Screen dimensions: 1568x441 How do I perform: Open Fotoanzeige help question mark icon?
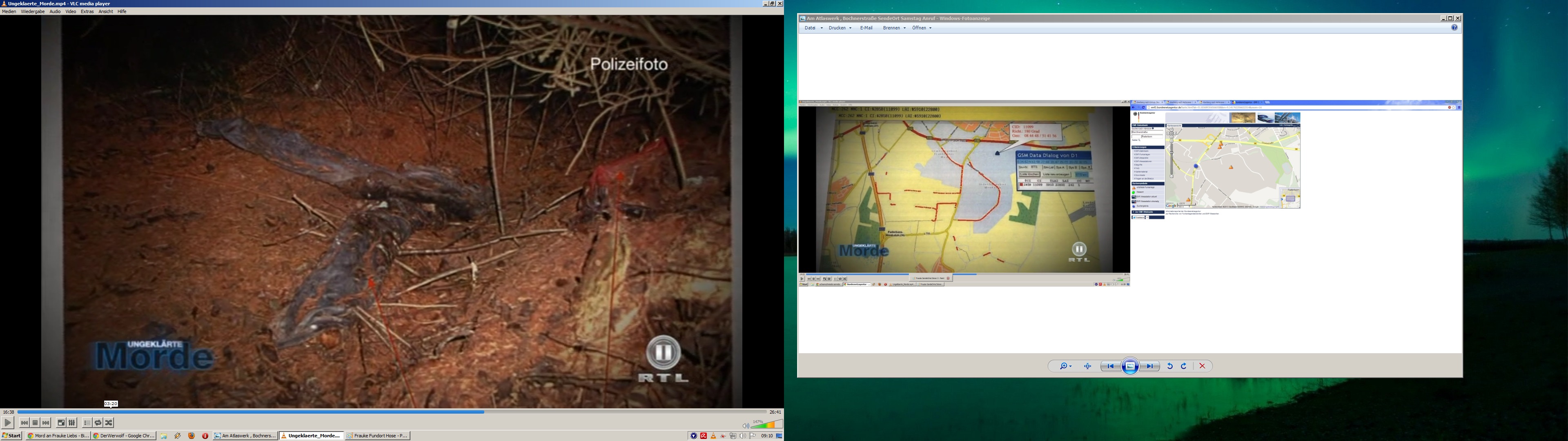click(1454, 28)
